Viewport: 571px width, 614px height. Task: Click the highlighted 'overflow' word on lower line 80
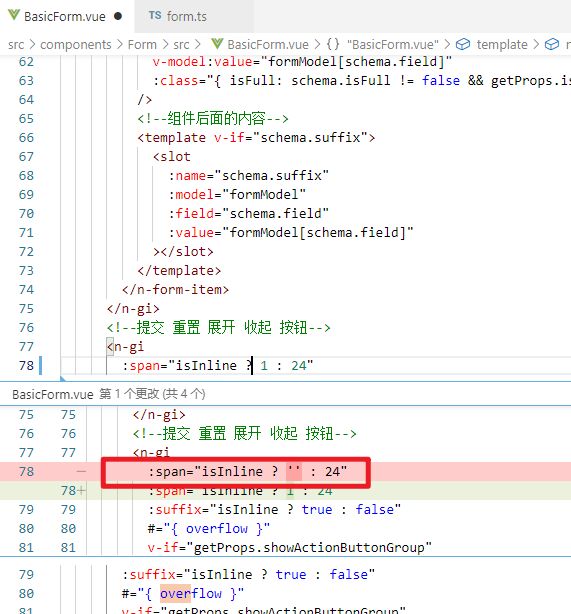pos(191,594)
